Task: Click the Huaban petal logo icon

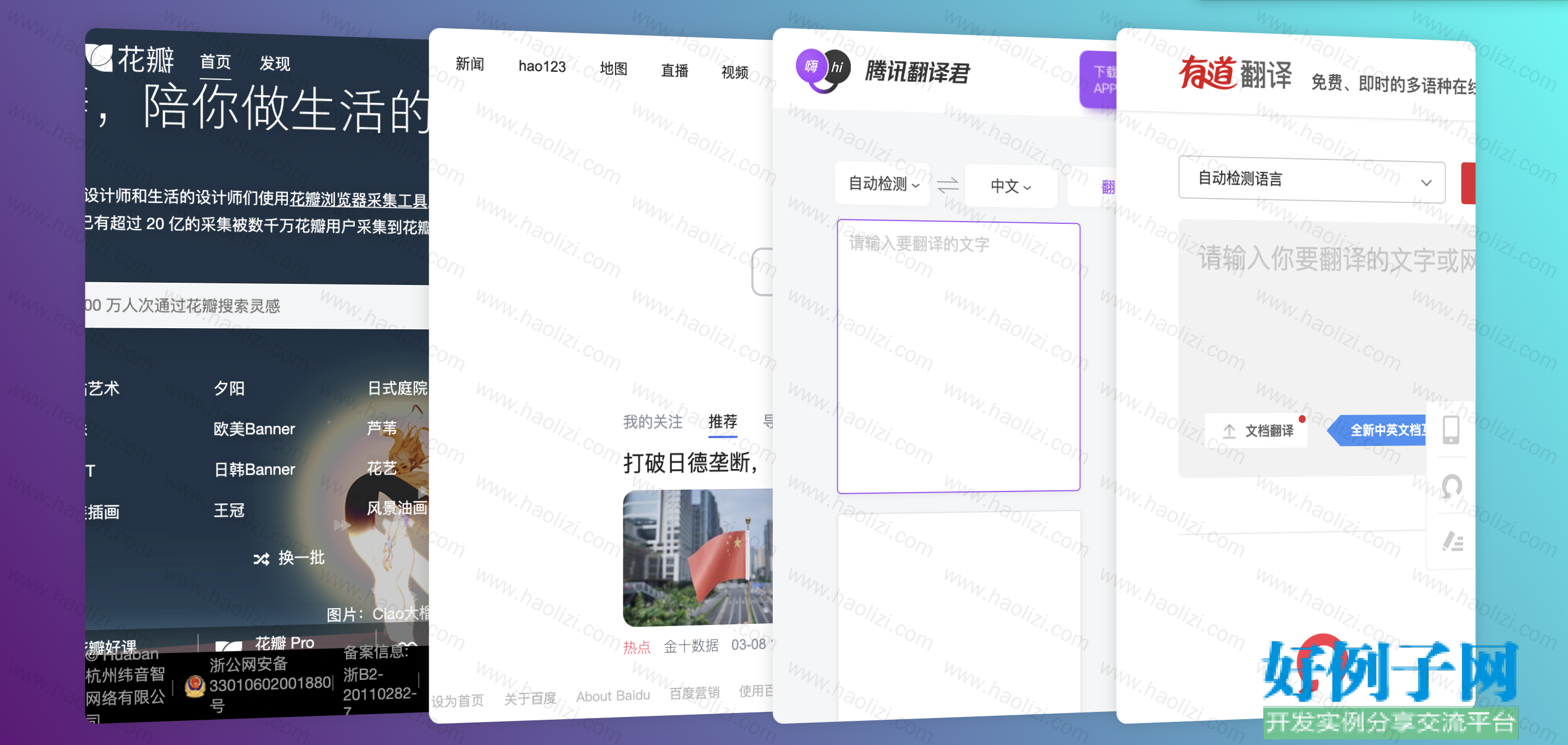Action: point(99,58)
